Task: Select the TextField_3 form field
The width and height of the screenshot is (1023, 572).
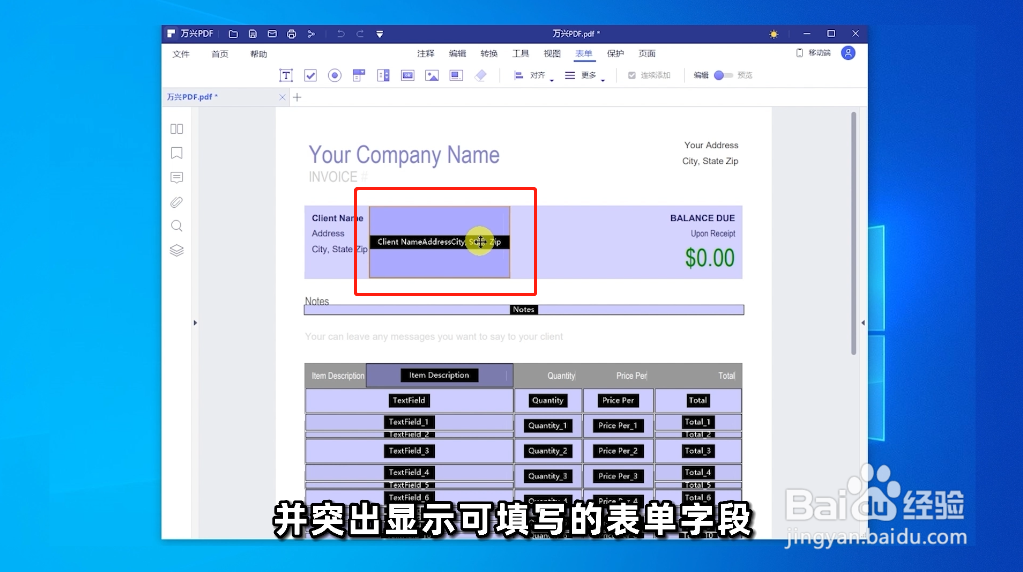Action: click(409, 451)
